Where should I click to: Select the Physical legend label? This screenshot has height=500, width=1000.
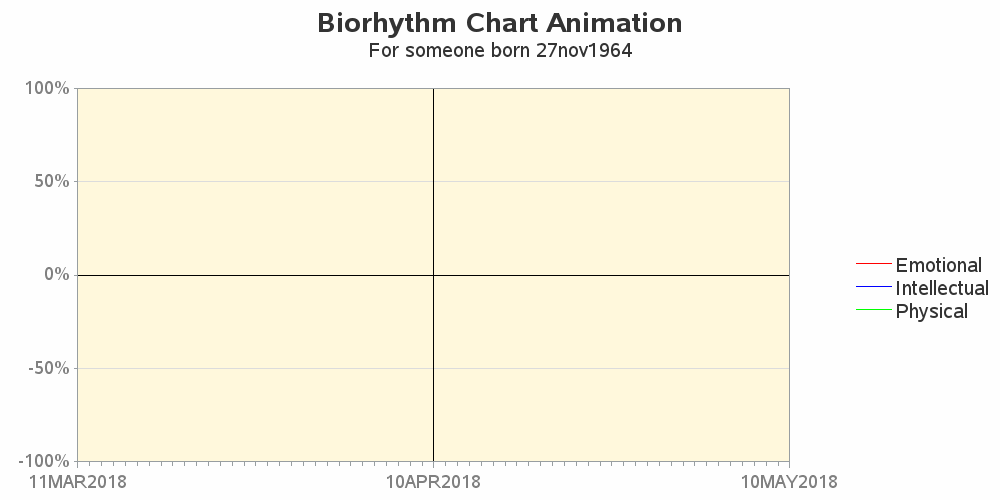(932, 311)
